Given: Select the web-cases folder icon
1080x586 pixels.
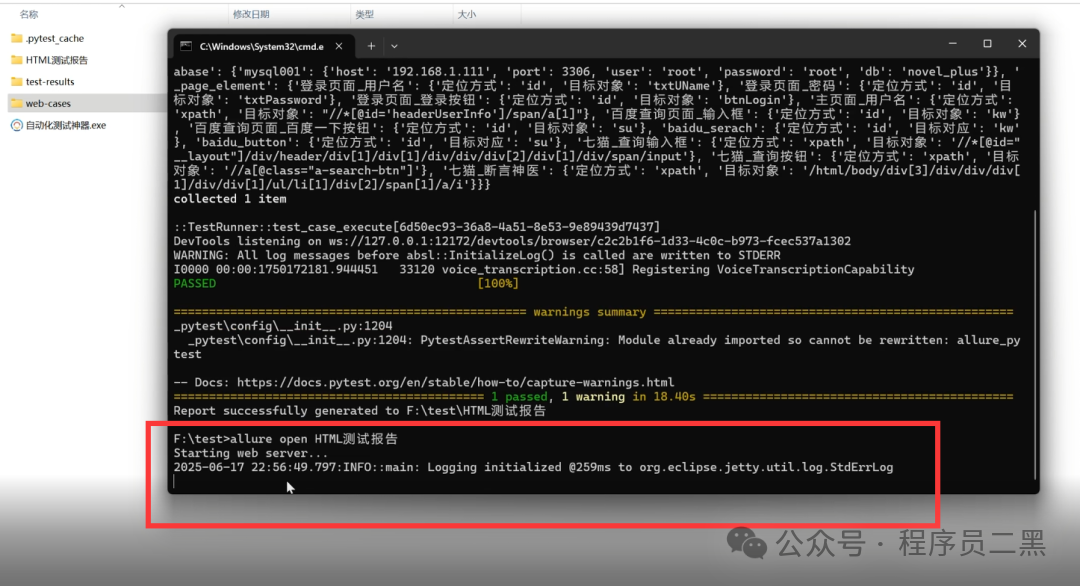Looking at the screenshot, I should [17, 103].
